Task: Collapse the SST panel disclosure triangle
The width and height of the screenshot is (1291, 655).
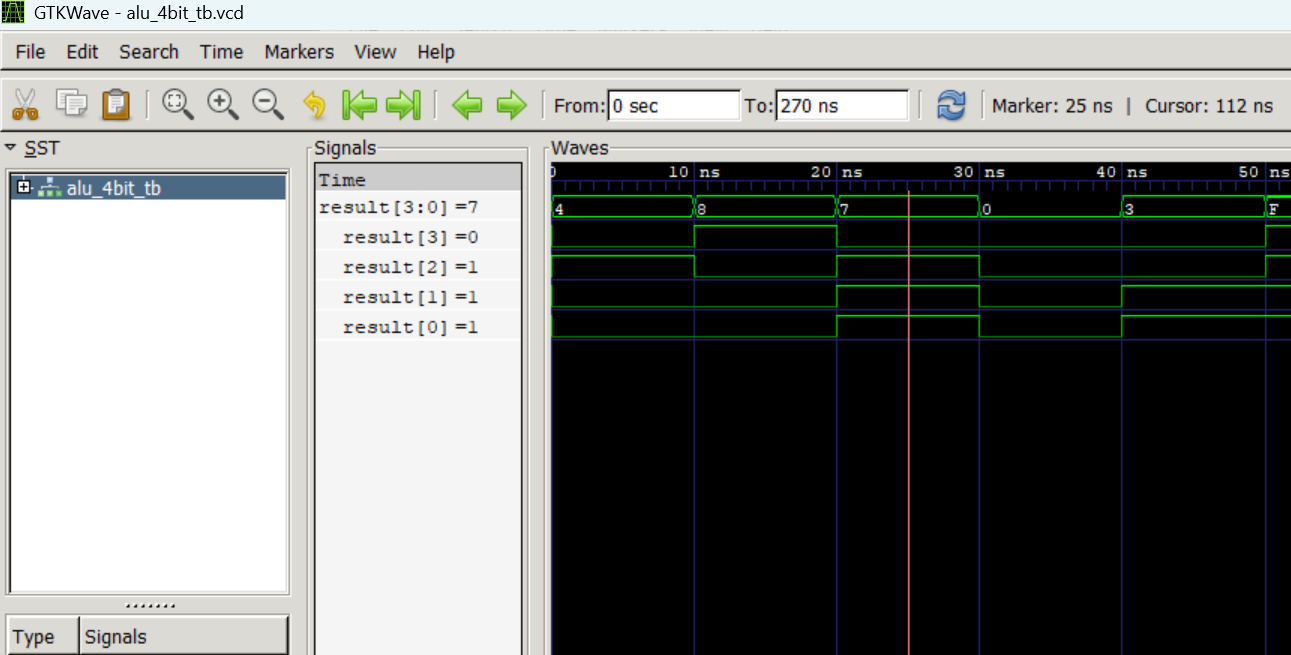Action: pos(11,148)
